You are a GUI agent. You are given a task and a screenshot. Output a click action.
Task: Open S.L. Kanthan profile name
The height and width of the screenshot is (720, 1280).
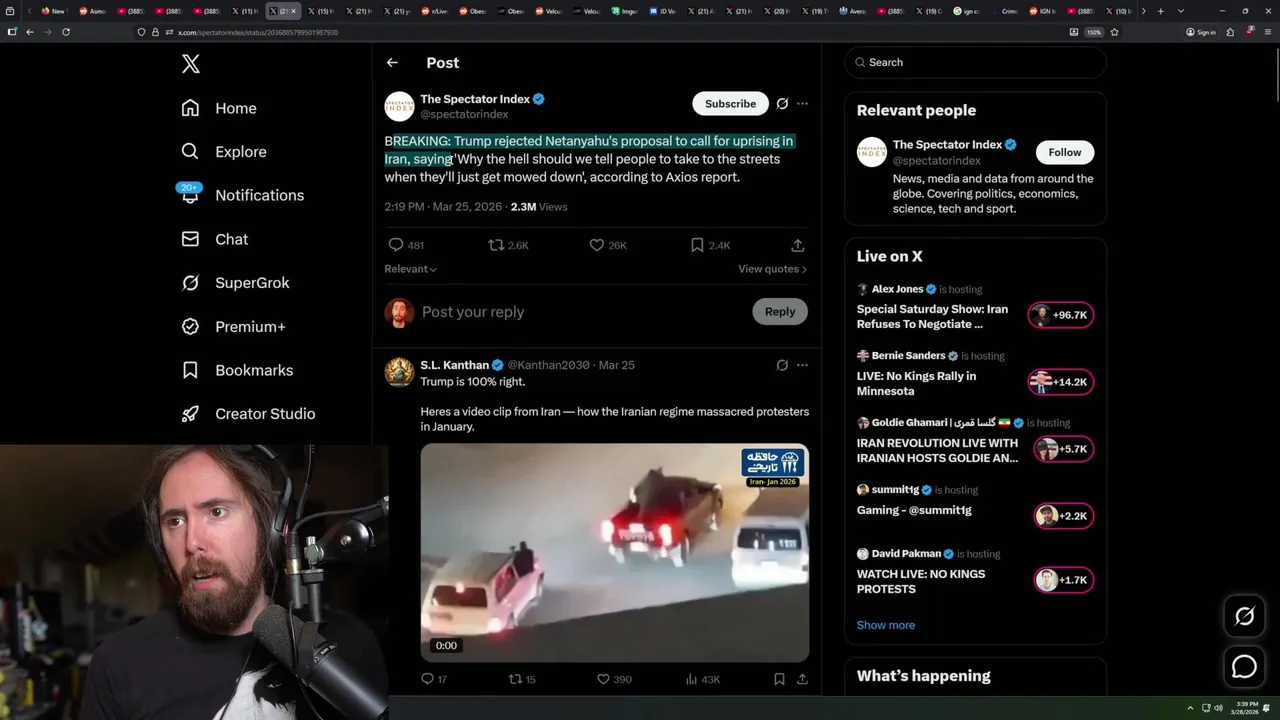(x=455, y=365)
